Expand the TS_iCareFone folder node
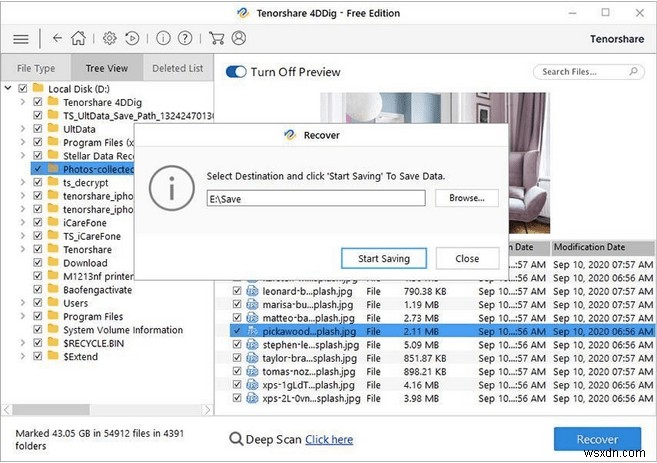657x463 pixels. [x=23, y=236]
